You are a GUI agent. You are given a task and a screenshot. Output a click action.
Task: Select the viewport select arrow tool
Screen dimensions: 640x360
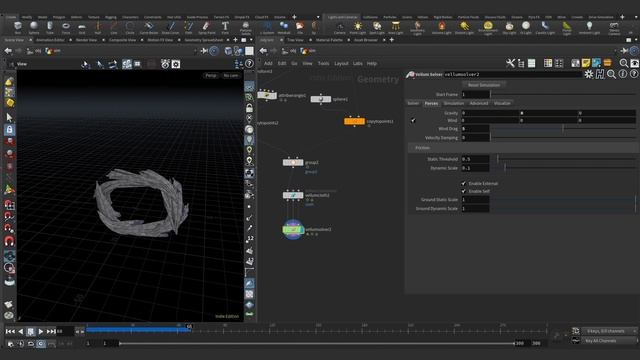click(9, 118)
